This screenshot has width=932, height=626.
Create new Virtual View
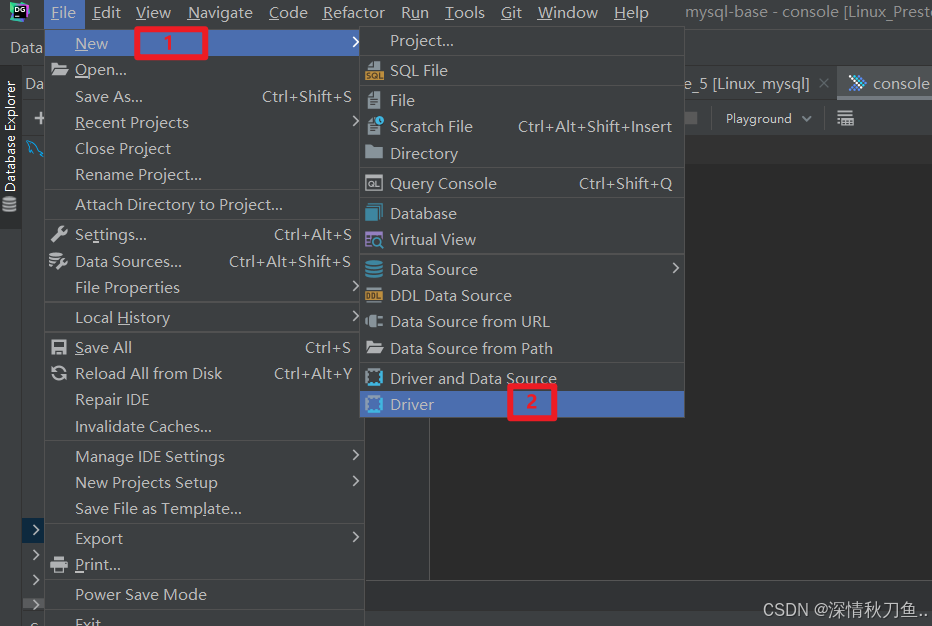click(x=522, y=240)
